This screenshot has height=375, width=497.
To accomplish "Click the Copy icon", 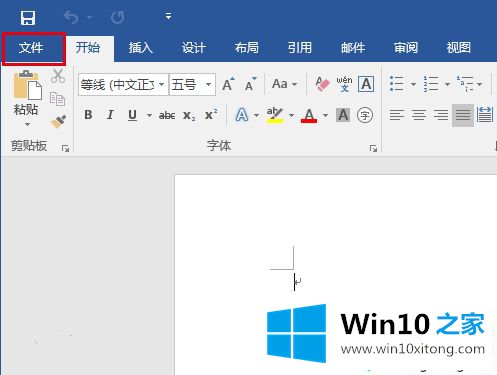I will tap(57, 99).
